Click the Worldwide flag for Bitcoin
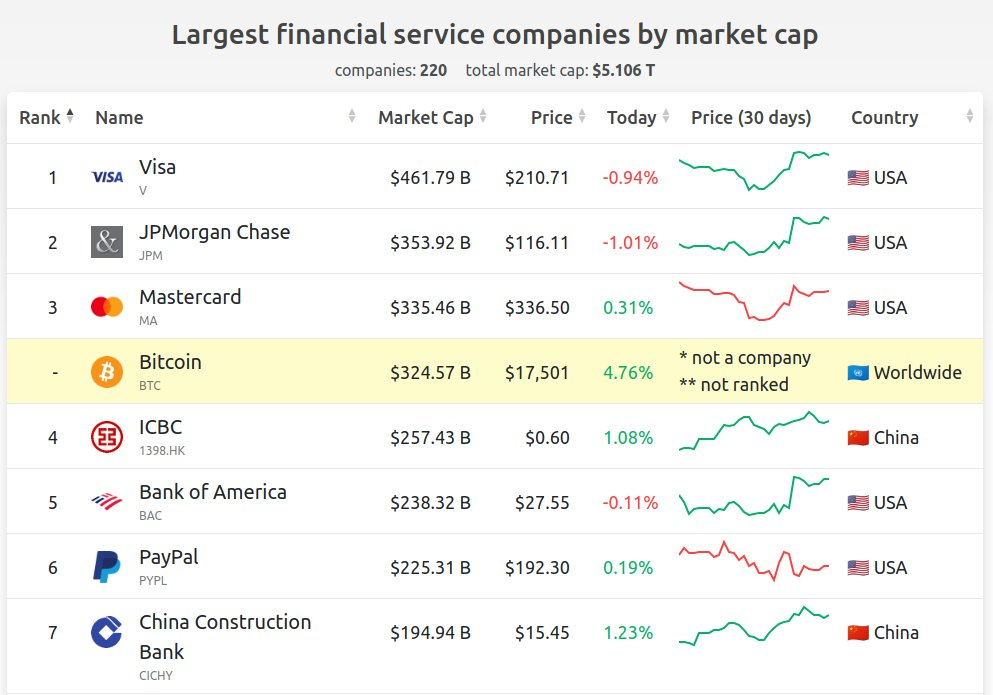The width and height of the screenshot is (993, 695). [x=858, y=373]
